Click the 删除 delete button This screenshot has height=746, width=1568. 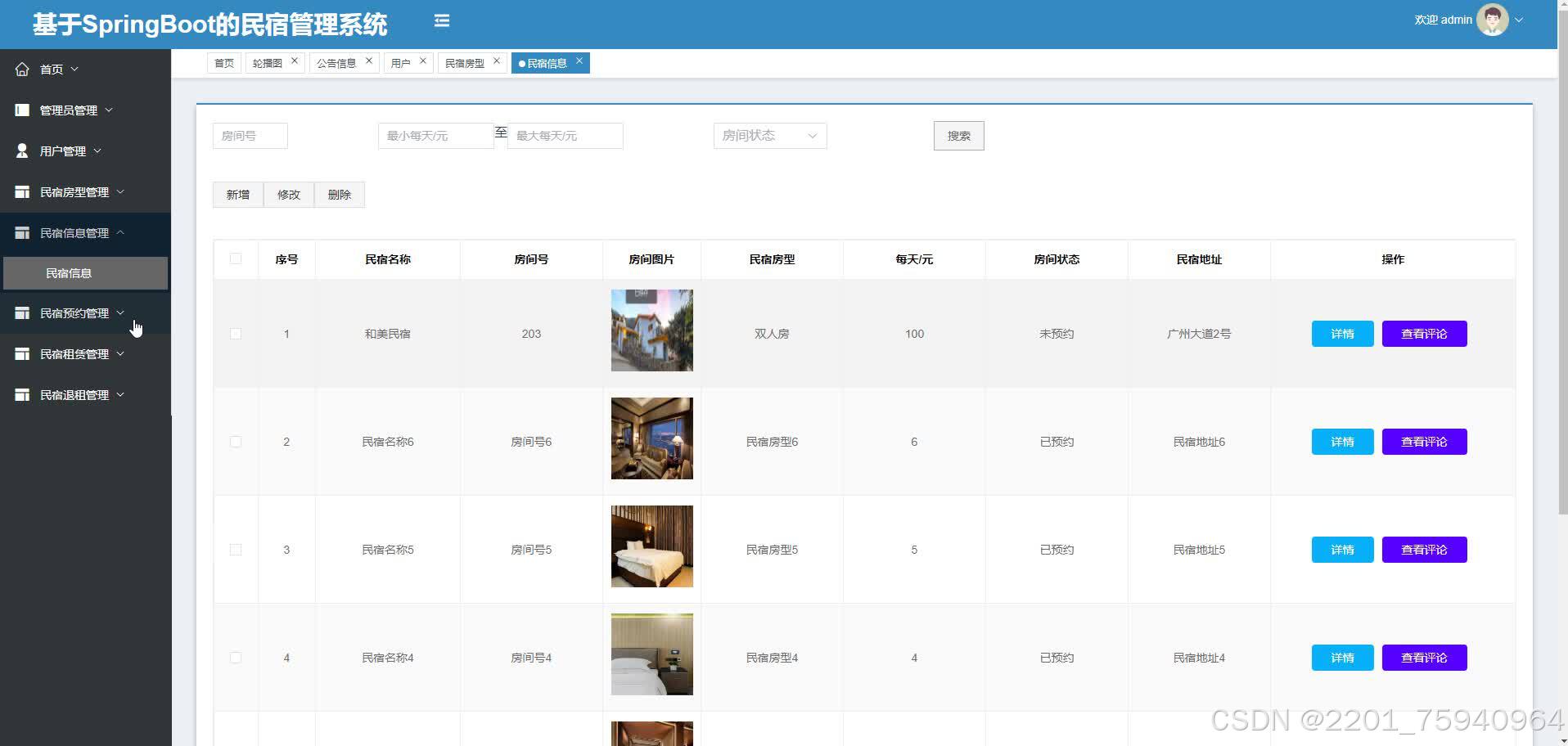(x=340, y=195)
